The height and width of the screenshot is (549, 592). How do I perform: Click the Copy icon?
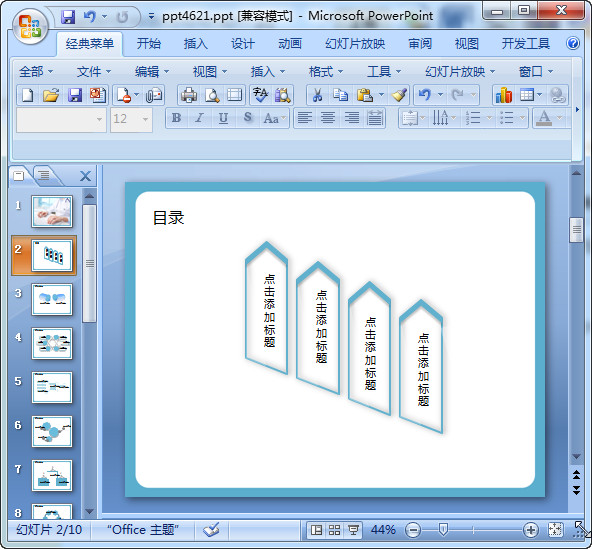pos(341,95)
